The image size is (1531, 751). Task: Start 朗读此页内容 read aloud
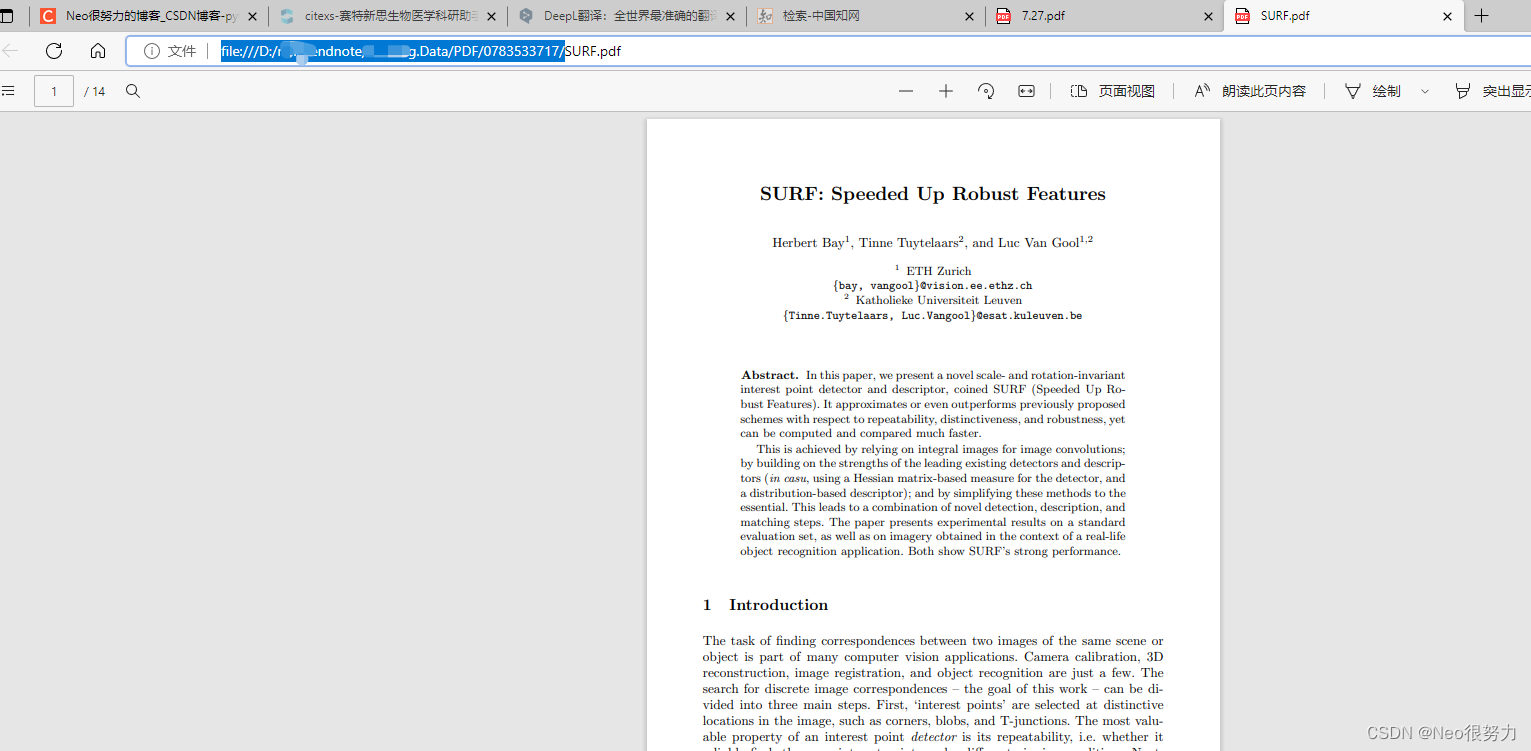1250,91
